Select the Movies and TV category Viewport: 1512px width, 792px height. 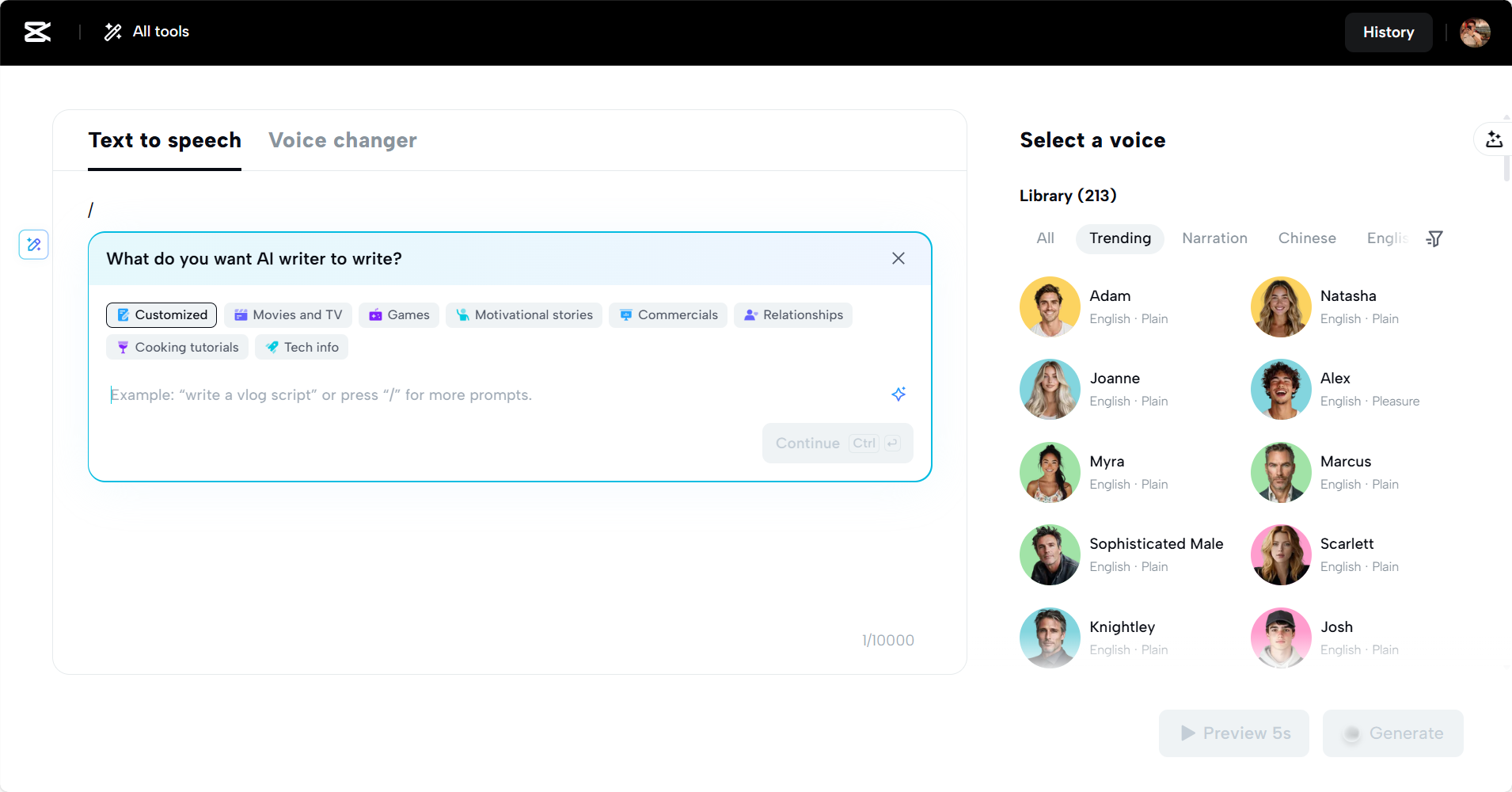pyautogui.click(x=288, y=315)
